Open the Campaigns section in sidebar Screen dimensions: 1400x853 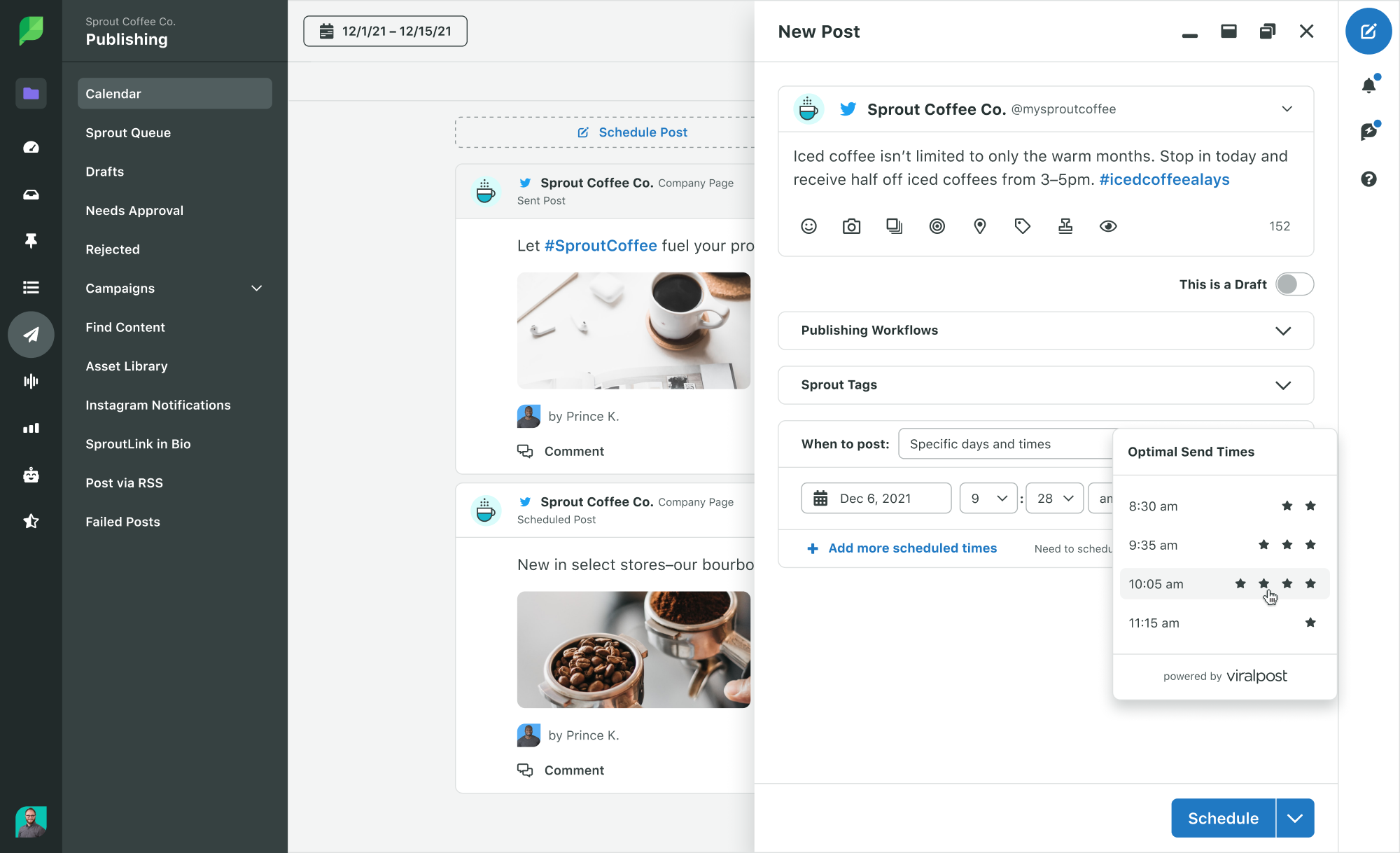click(174, 288)
